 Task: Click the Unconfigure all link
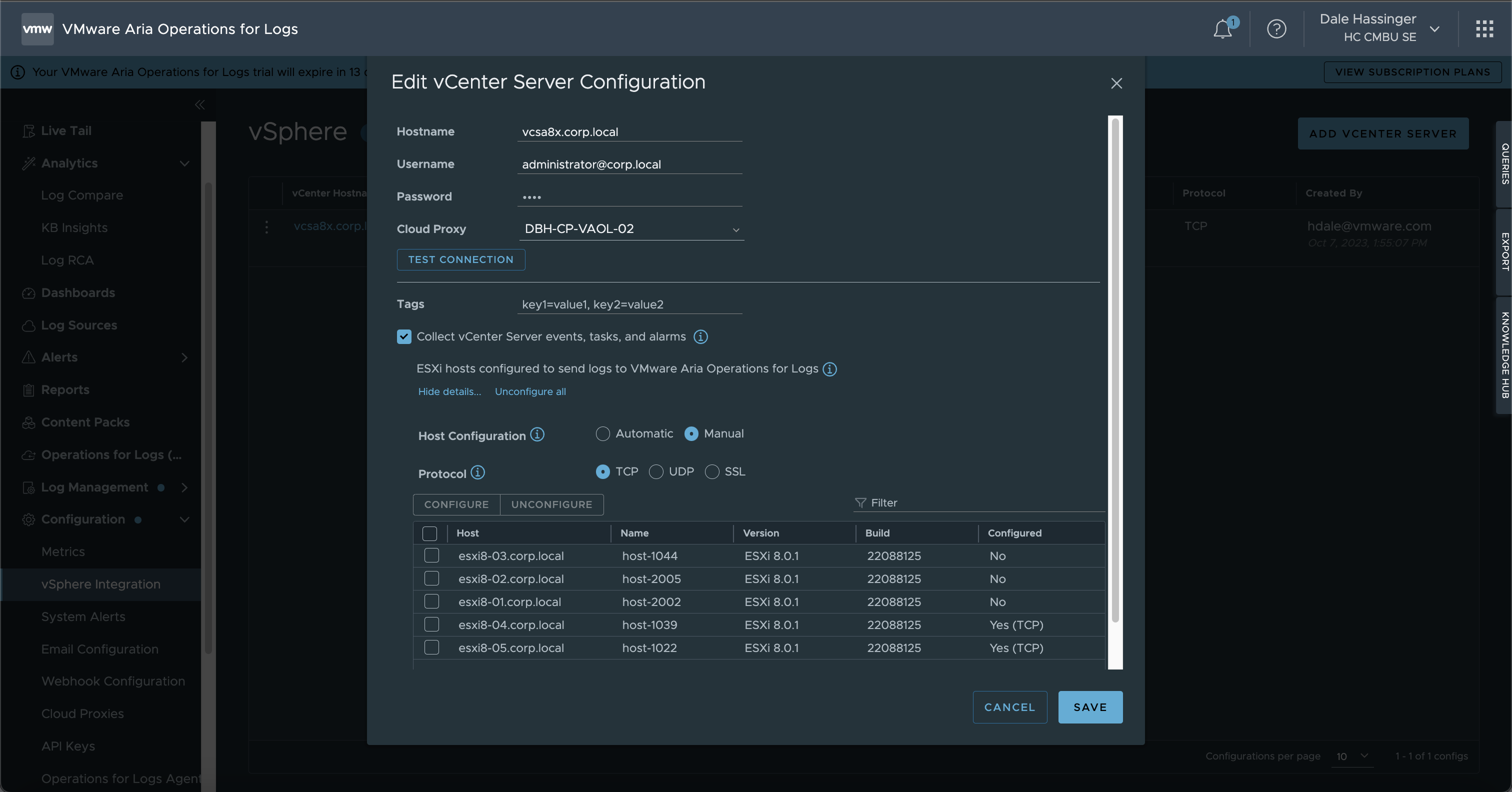(x=530, y=391)
